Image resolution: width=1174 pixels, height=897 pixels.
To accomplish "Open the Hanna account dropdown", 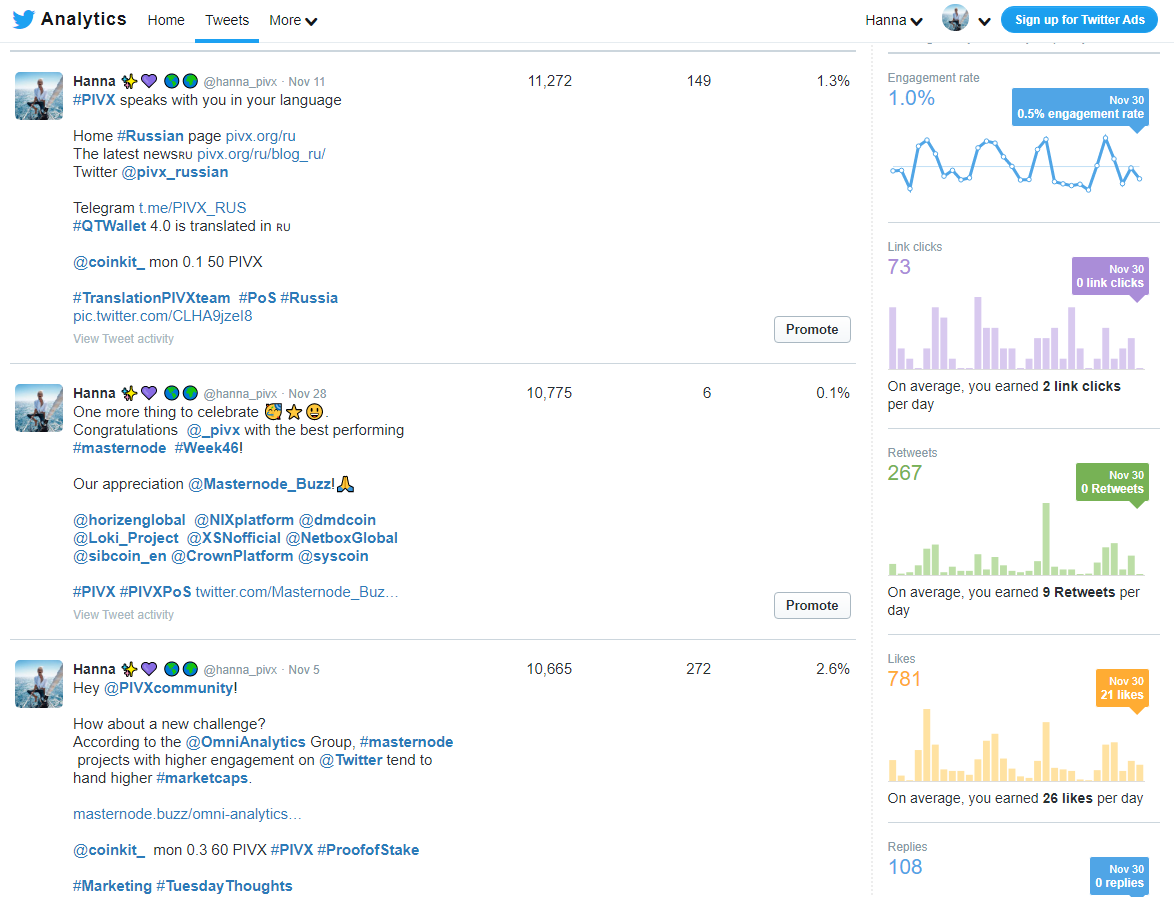I will point(894,20).
